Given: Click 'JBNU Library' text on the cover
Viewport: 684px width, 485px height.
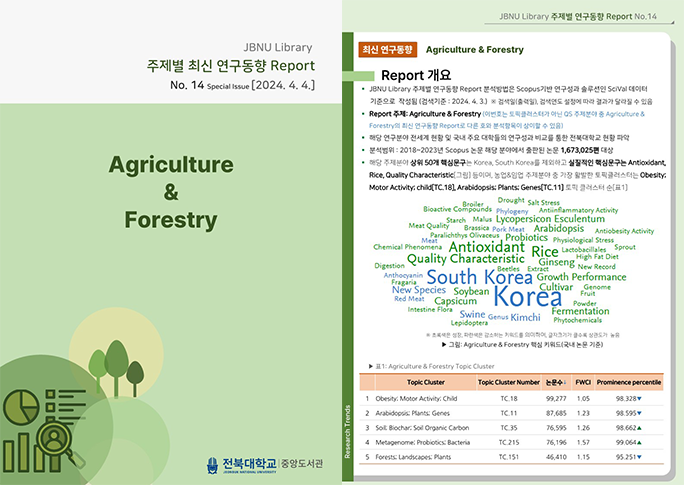Looking at the screenshot, I should tap(278, 47).
